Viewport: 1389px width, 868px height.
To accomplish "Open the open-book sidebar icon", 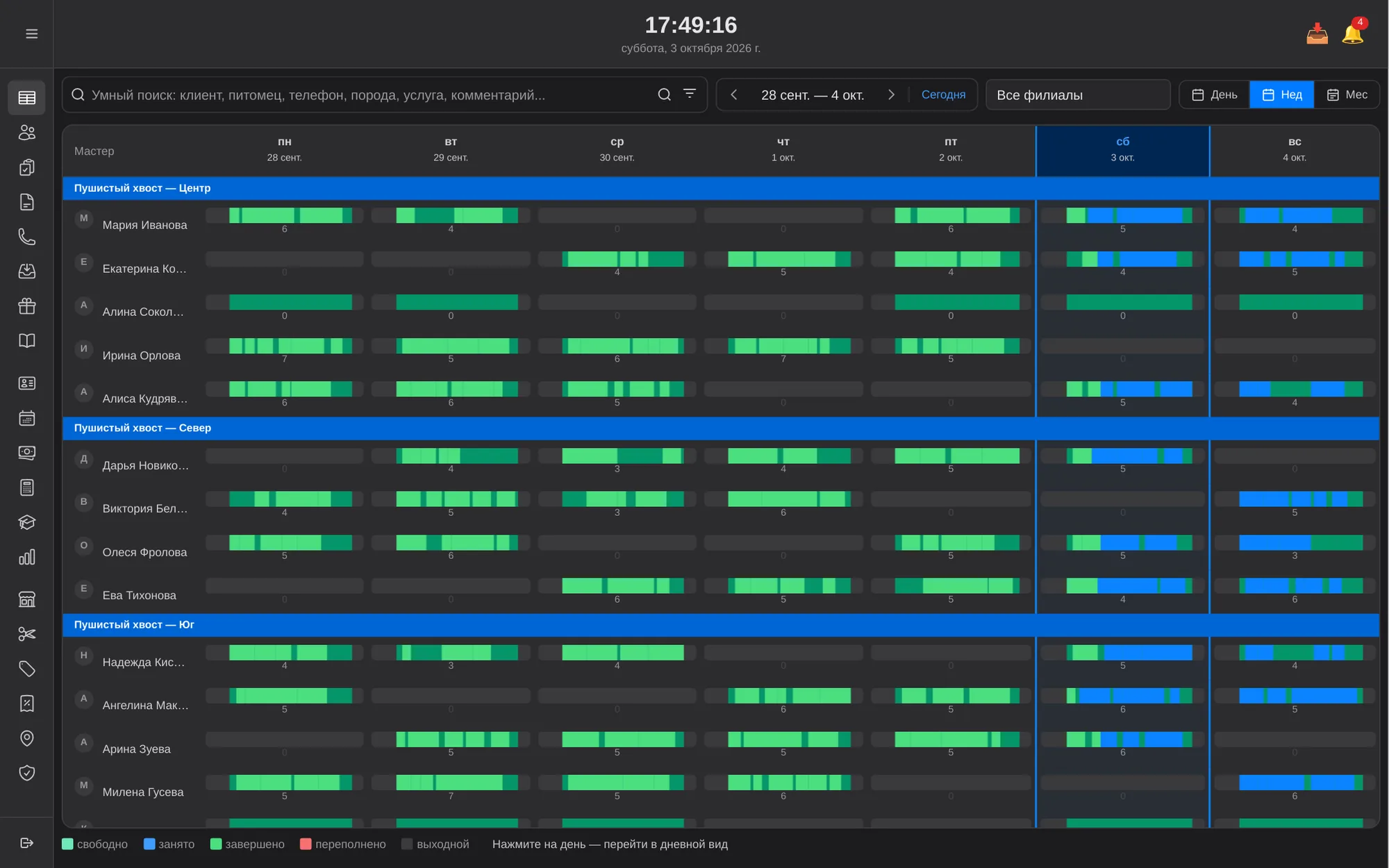I will coord(27,341).
